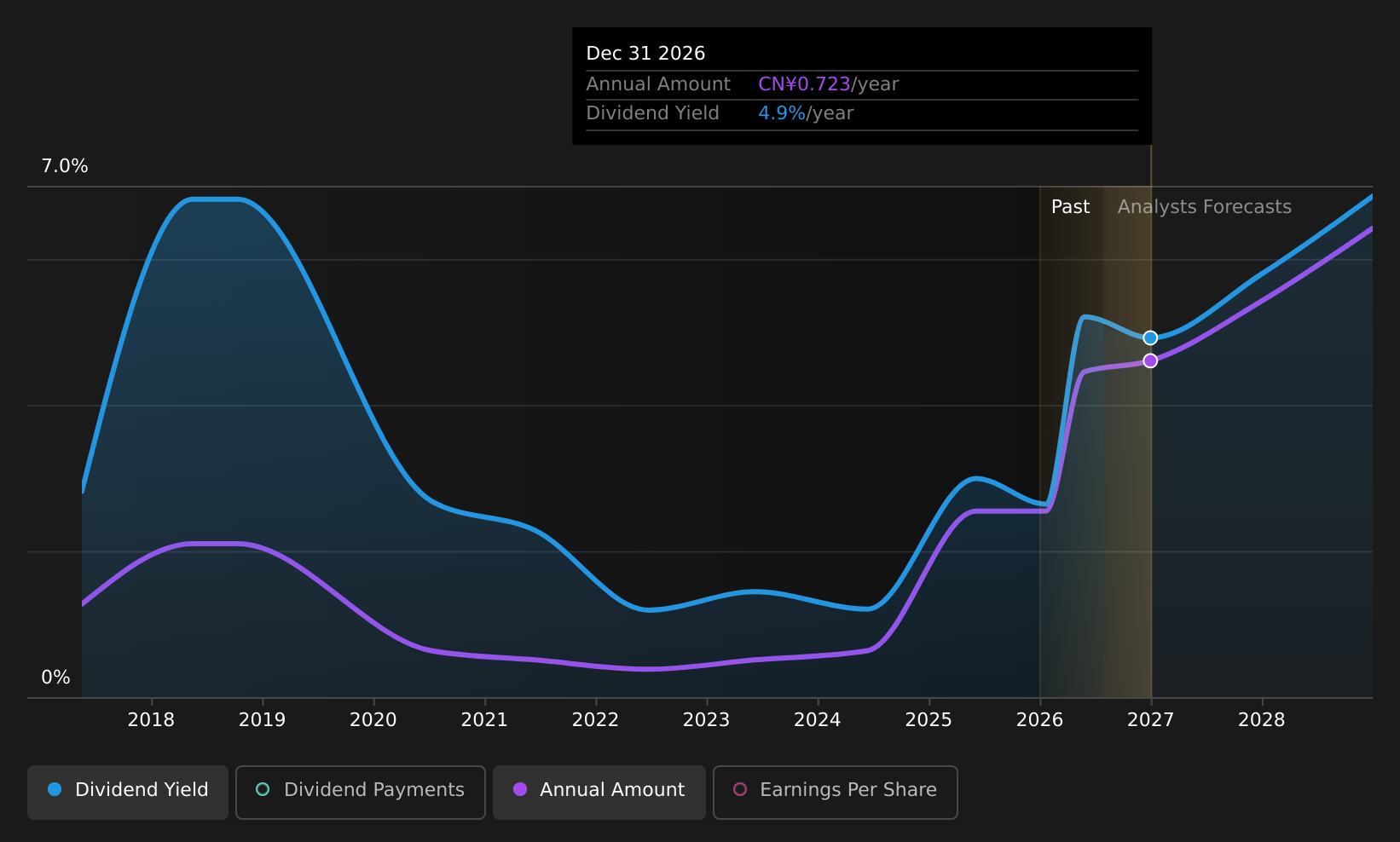Click the 2024 x-axis label
This screenshot has height=842, width=1400.
pos(818,720)
